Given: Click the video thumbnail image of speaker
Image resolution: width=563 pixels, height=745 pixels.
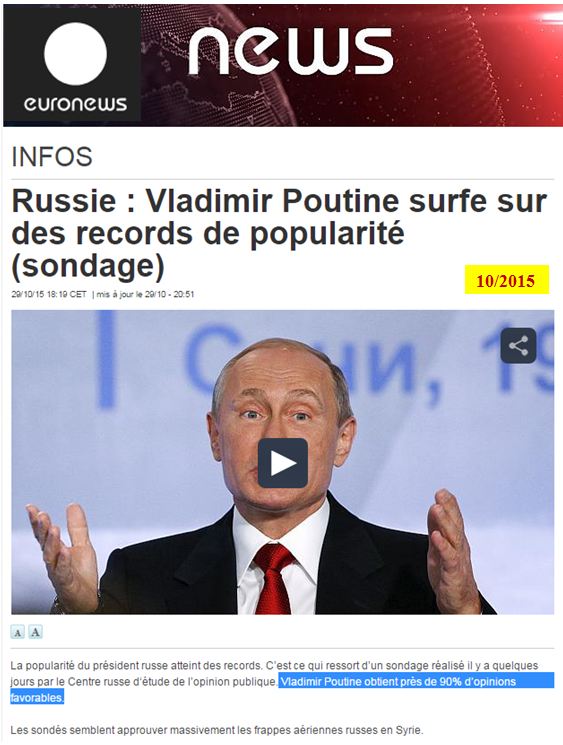Looking at the screenshot, I should tap(282, 462).
